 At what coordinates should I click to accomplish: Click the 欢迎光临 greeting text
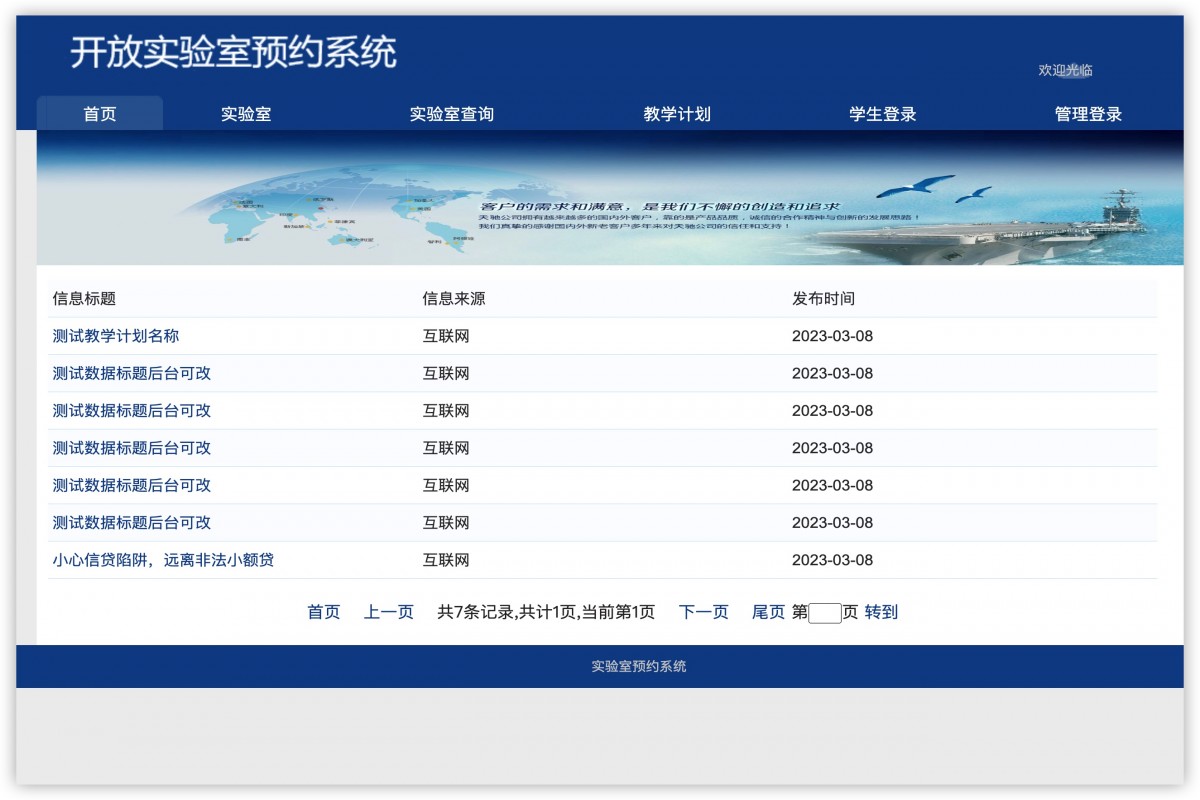coord(1066,70)
